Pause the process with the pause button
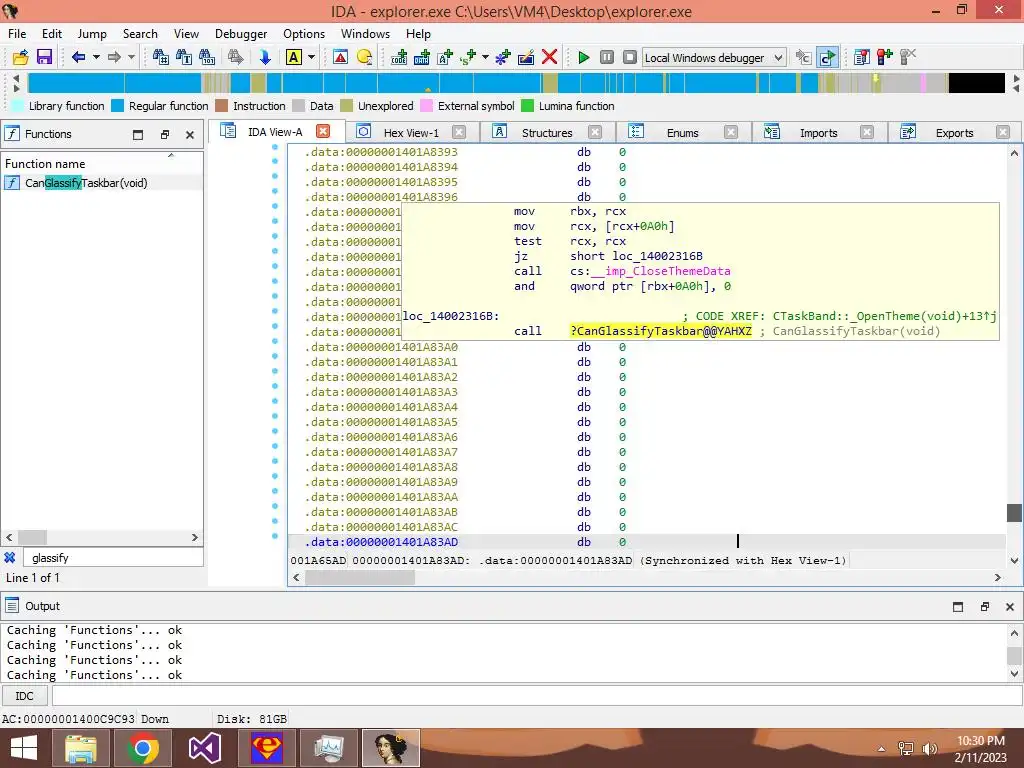1024x768 pixels. click(607, 57)
